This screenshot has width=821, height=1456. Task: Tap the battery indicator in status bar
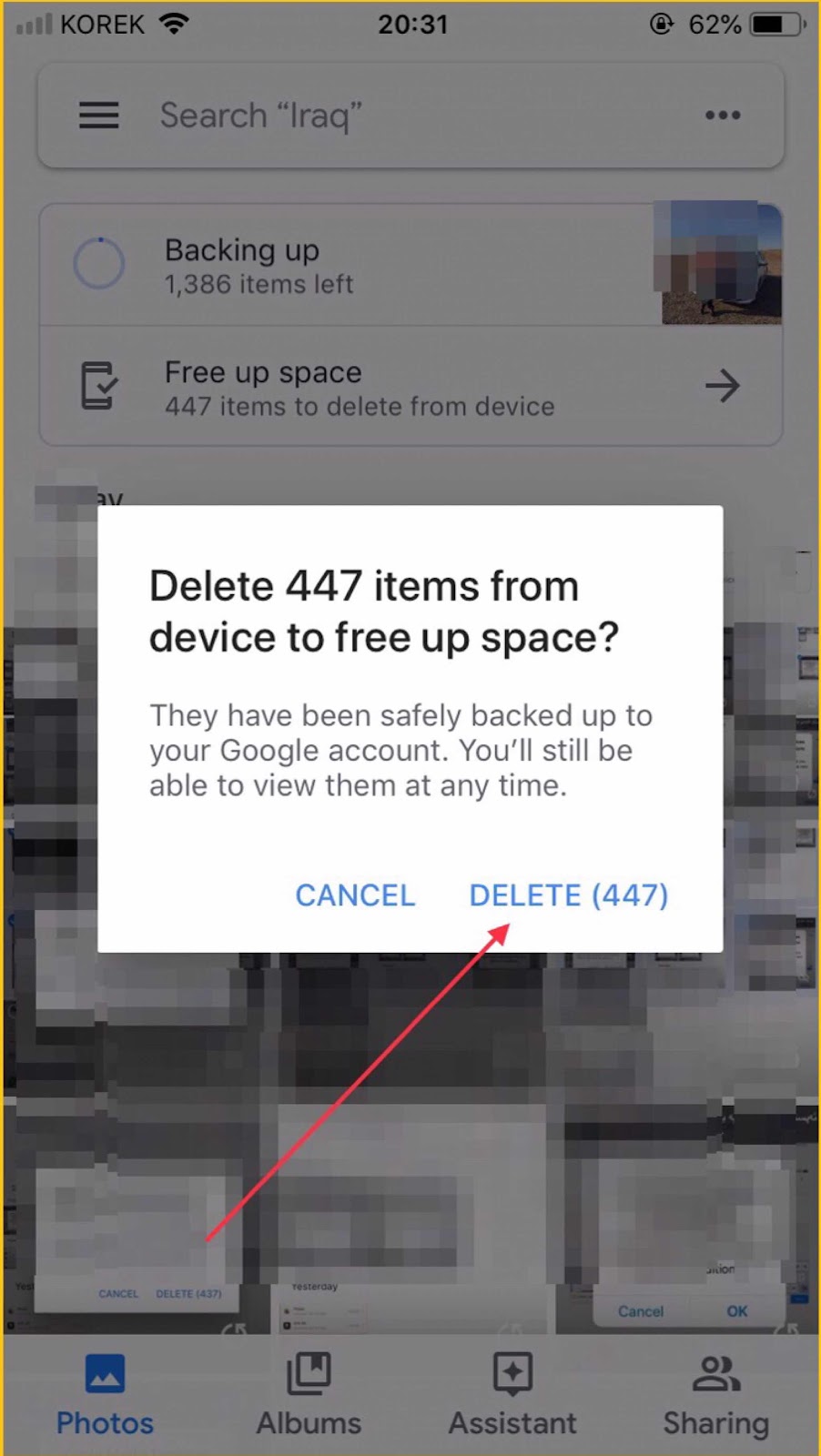[778, 25]
